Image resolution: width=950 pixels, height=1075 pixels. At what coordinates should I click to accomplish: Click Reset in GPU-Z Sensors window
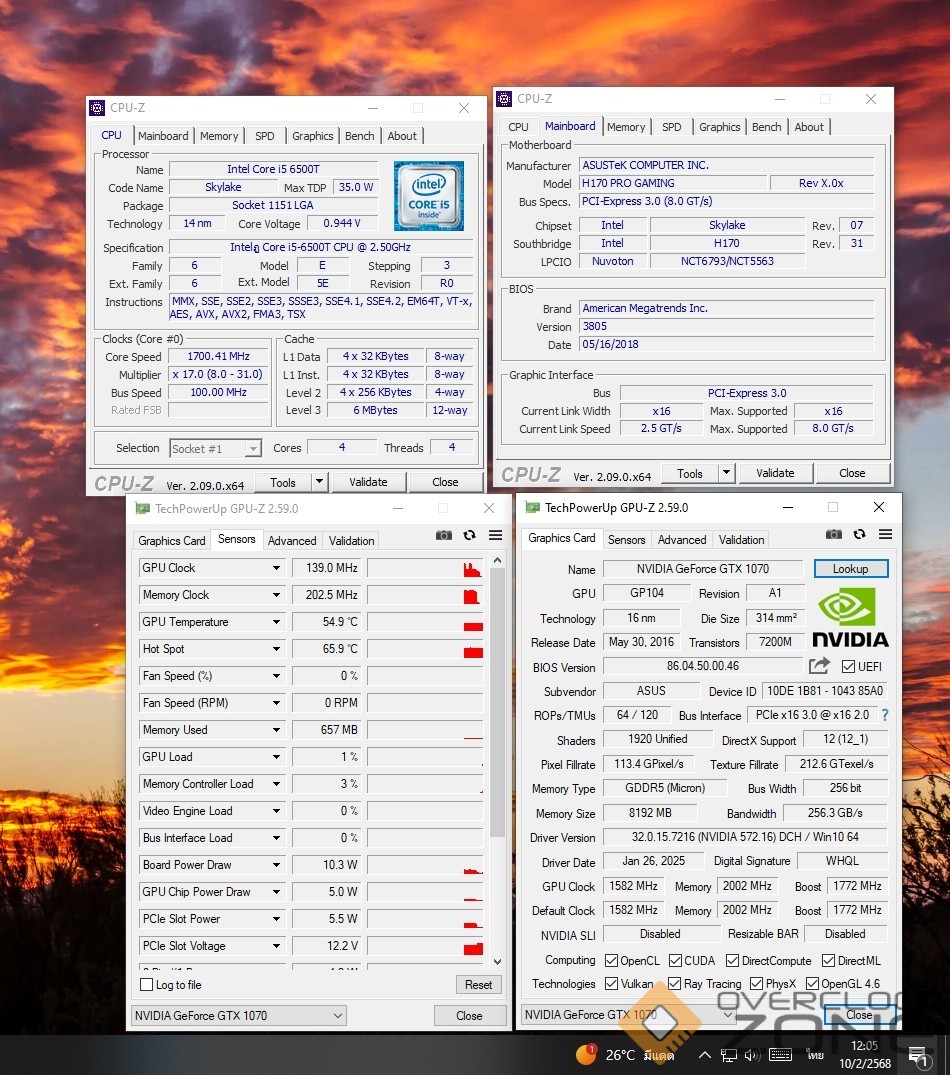coord(478,985)
